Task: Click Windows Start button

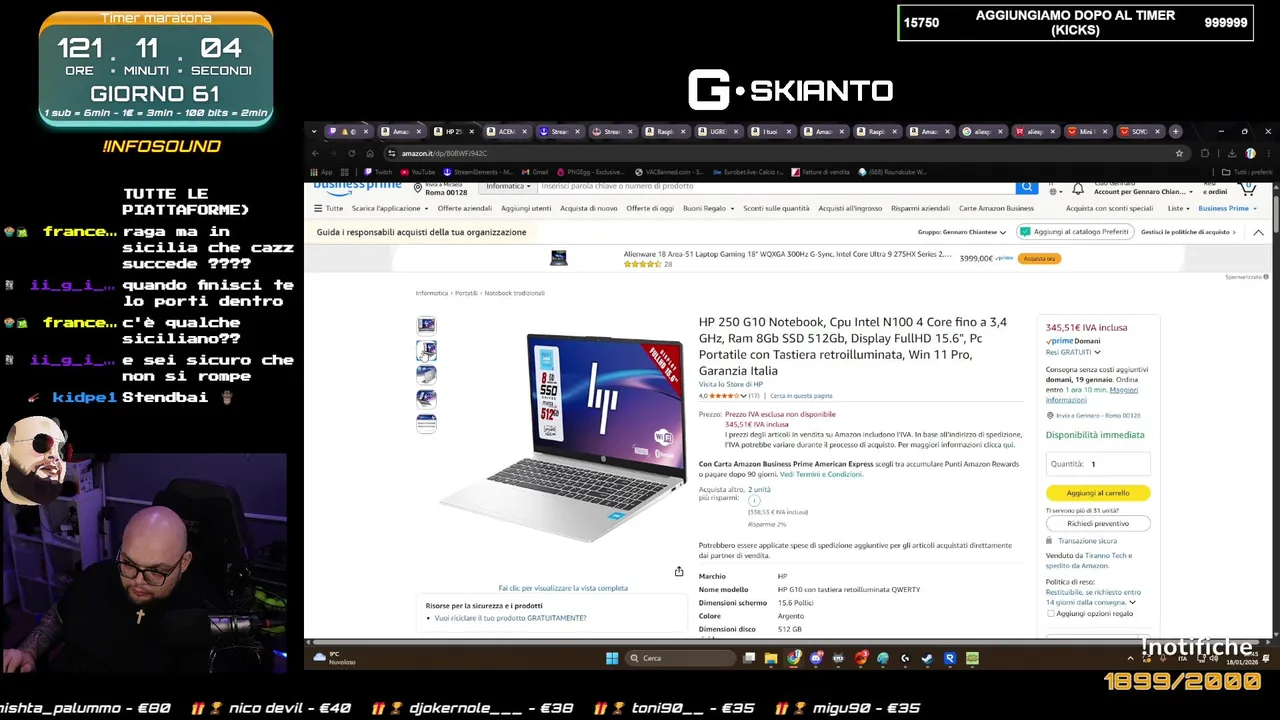Action: point(612,658)
